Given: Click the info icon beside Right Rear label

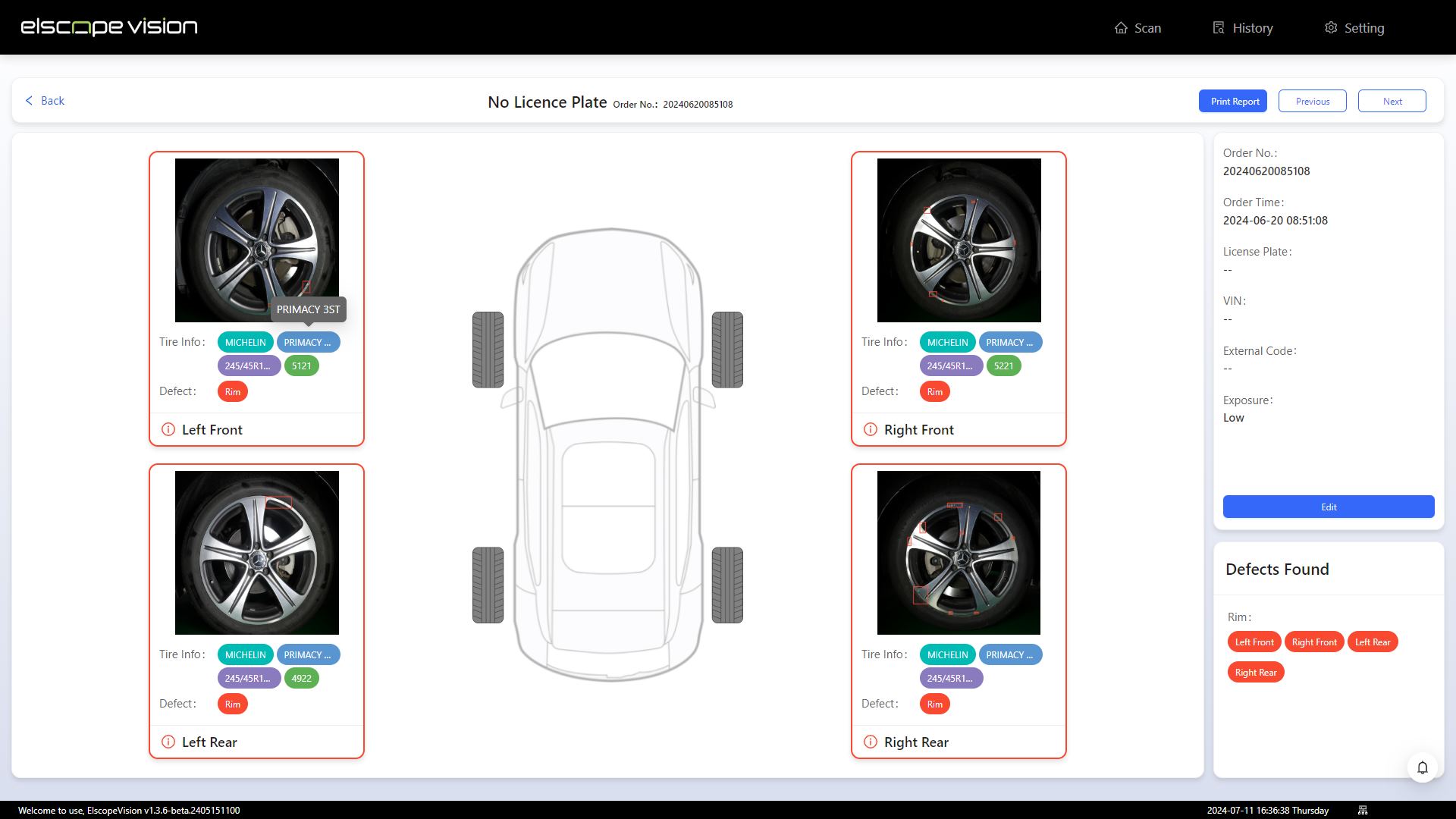Looking at the screenshot, I should [x=870, y=742].
